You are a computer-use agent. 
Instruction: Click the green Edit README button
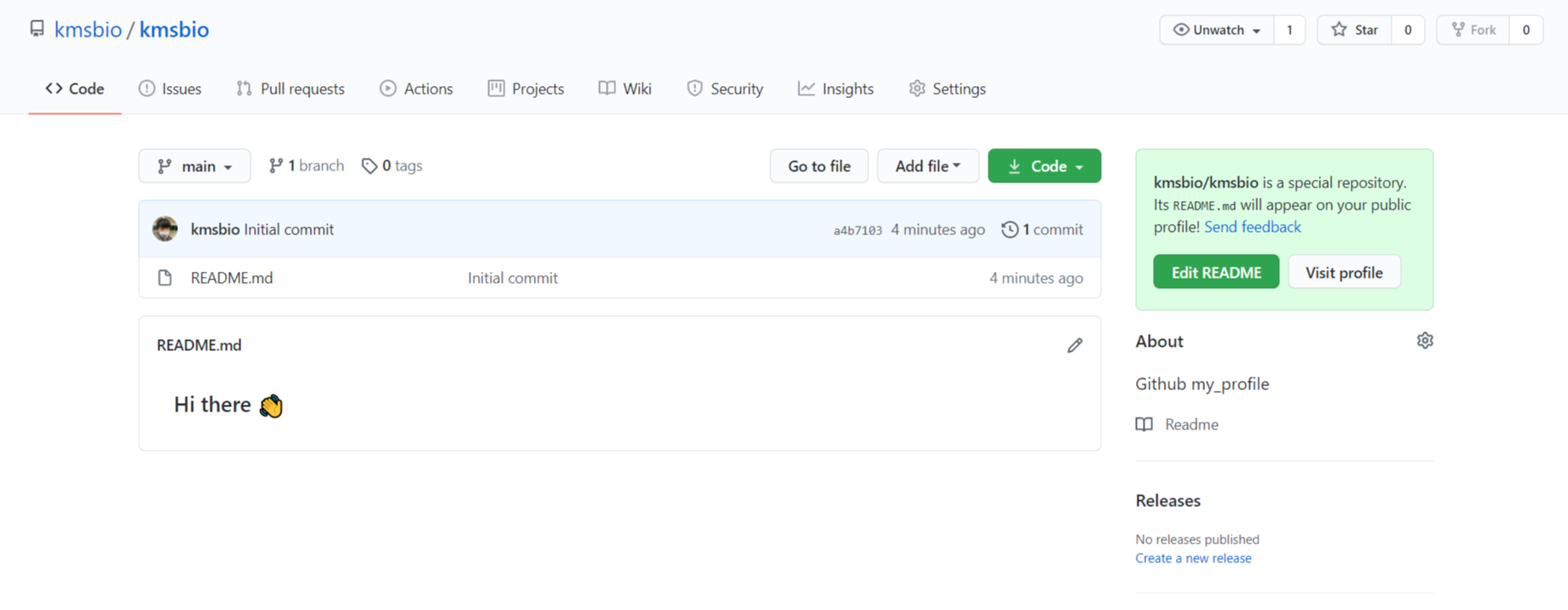pos(1216,272)
